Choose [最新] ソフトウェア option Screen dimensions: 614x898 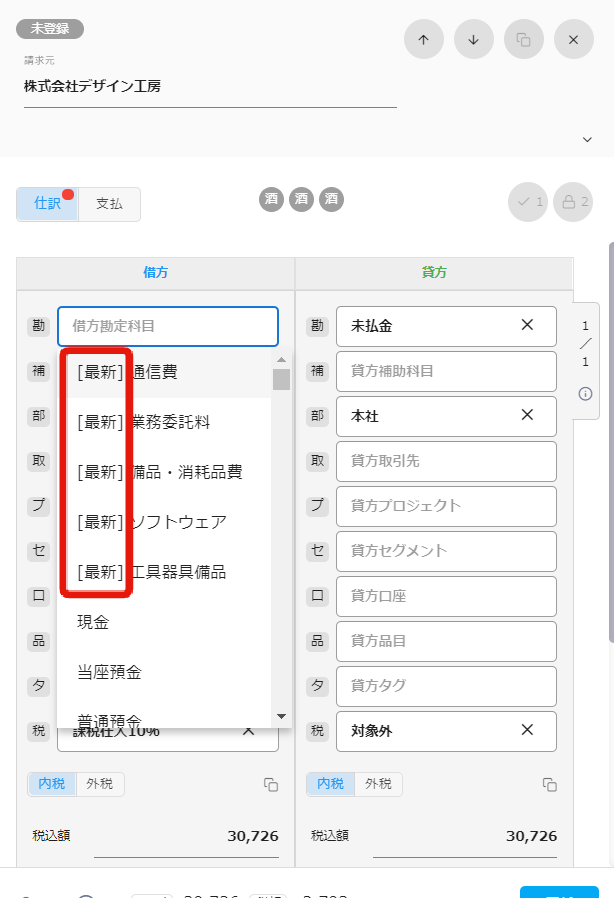coord(164,522)
